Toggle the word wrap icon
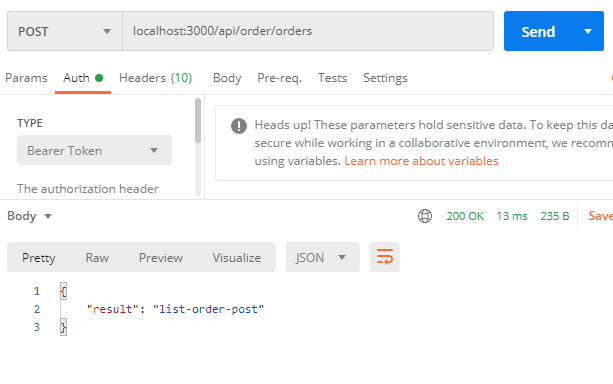This screenshot has height=384, width=613. 385,257
